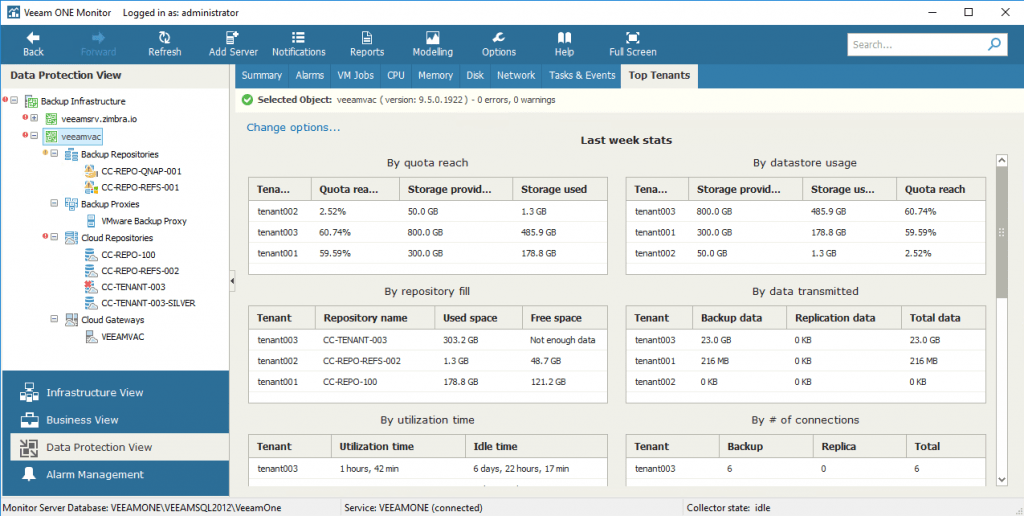
Task: Select CC-REPO-QNAP-001 repository
Action: pyautogui.click(x=141, y=171)
